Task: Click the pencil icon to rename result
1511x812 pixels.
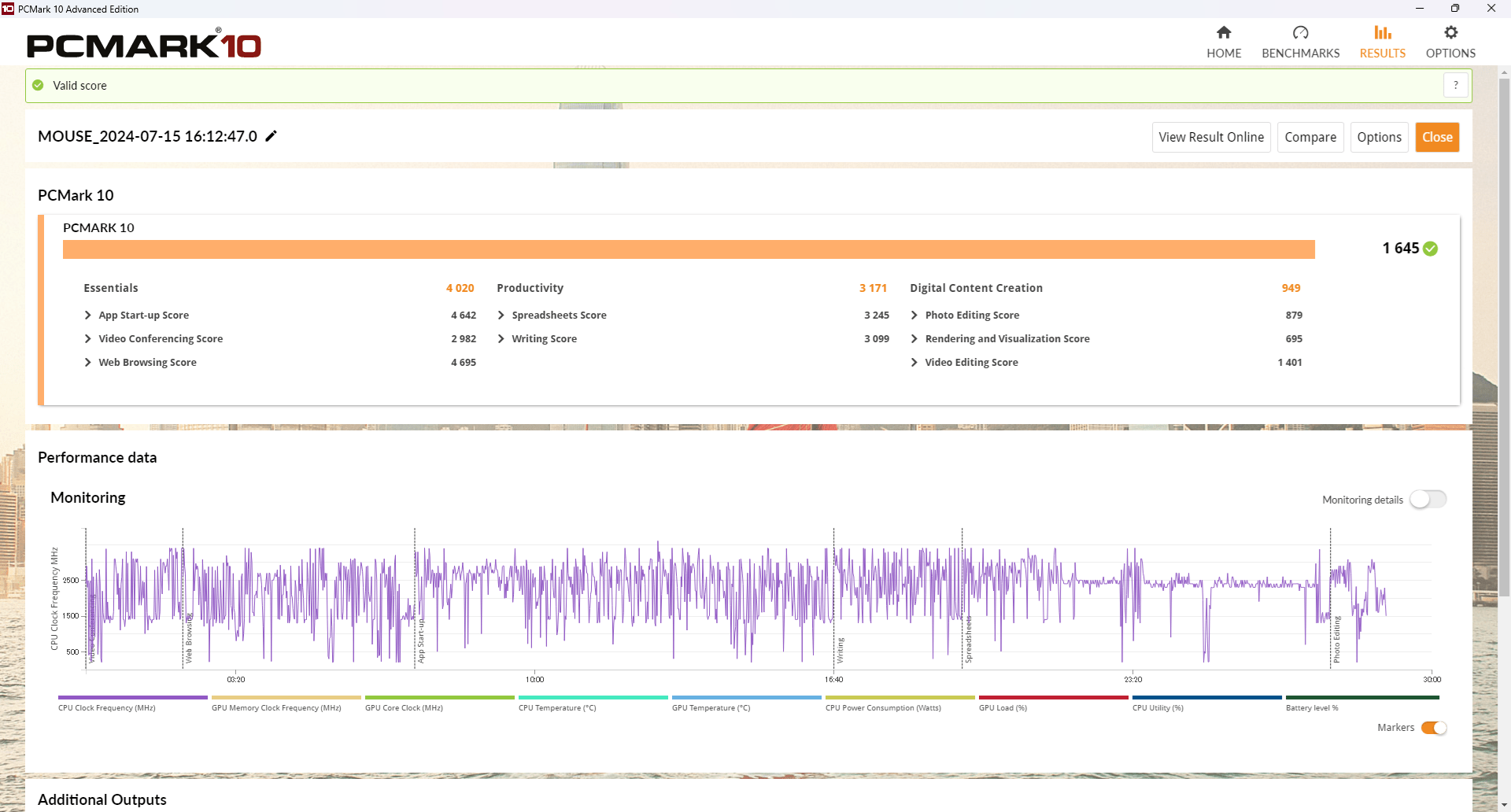Action: coord(271,136)
